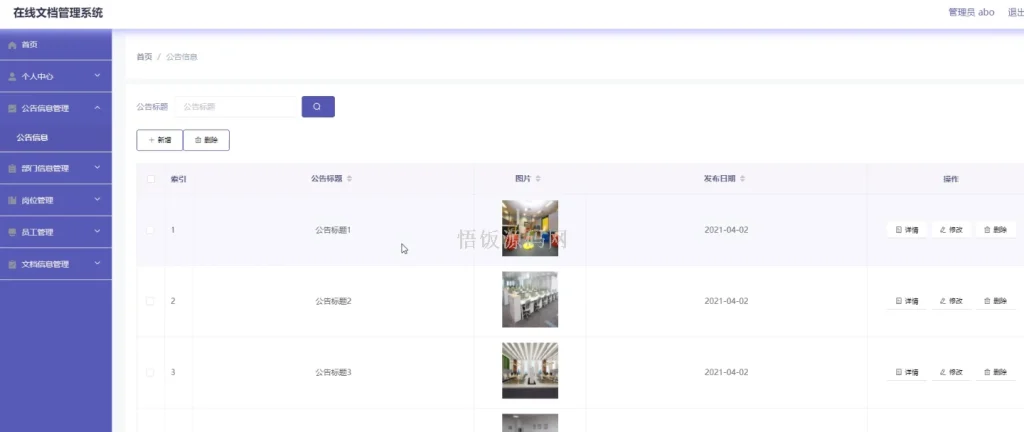Click the 新增 button
1024x432 pixels.
point(159,140)
